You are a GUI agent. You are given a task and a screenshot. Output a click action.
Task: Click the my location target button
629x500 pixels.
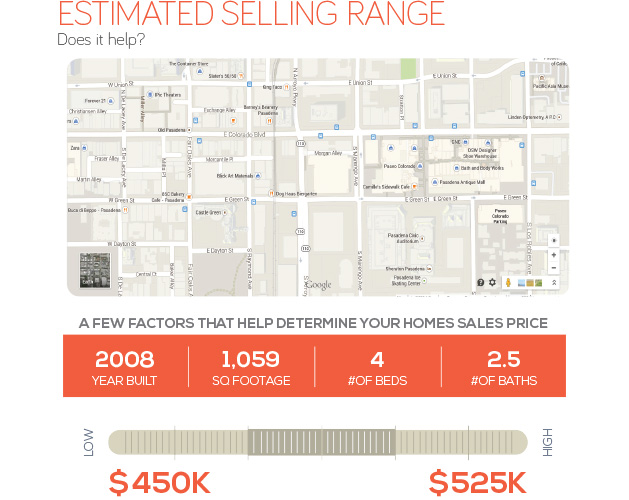point(553,240)
